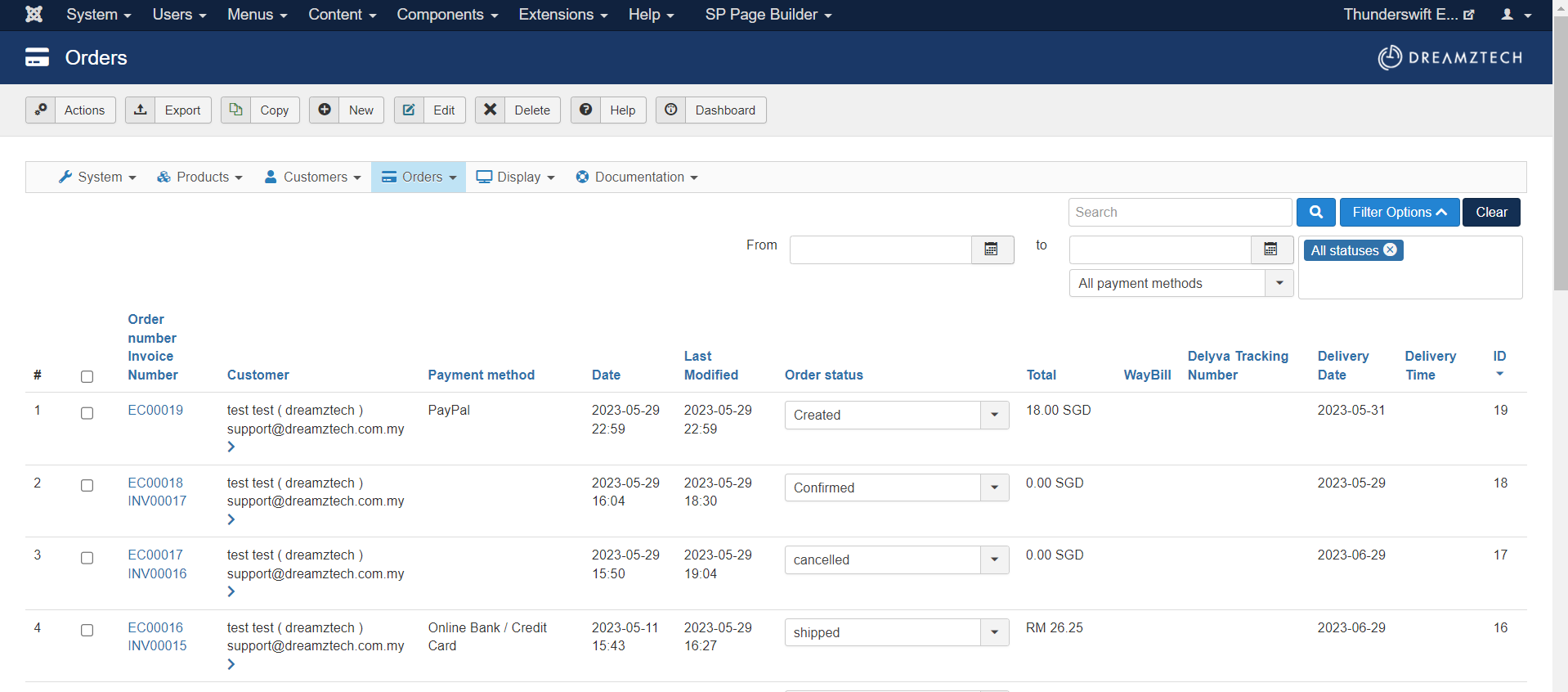Open the top Help menu
1568x692 pixels.
[x=651, y=15]
